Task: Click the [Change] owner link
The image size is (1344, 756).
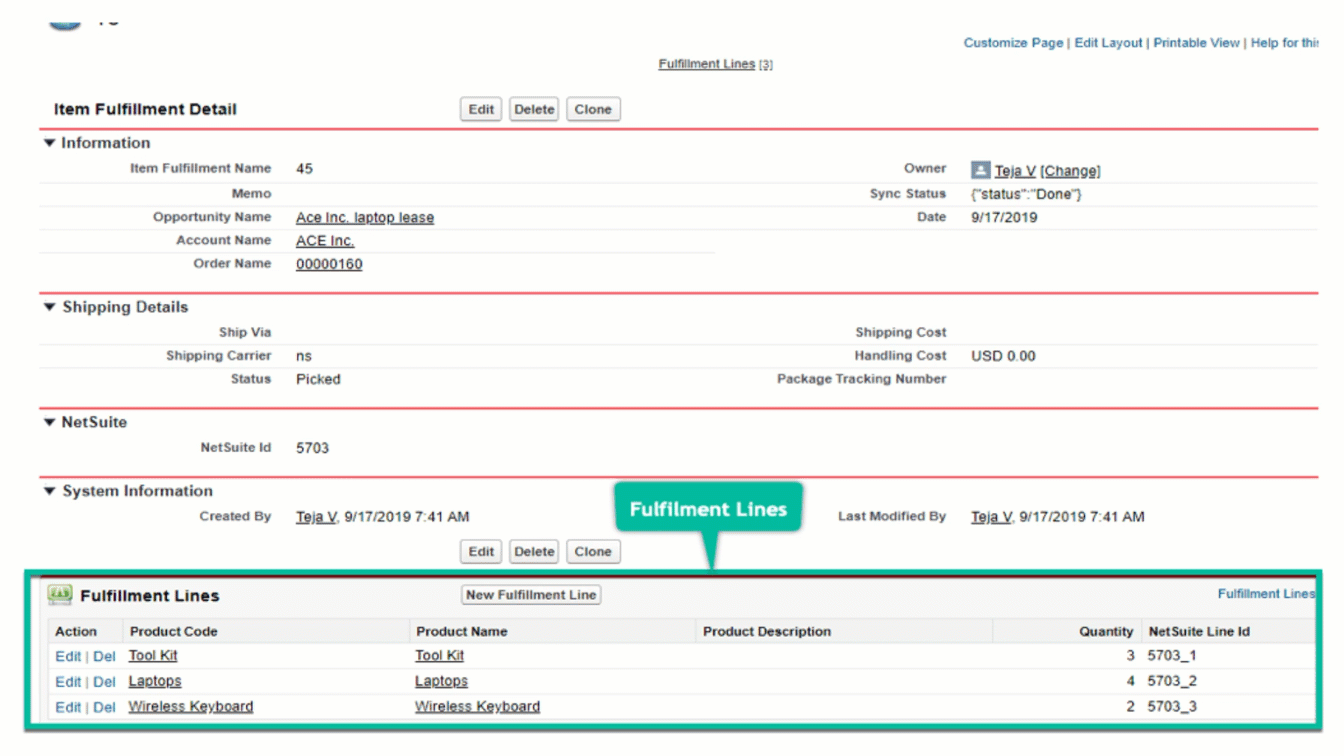Action: pyautogui.click(x=1070, y=171)
